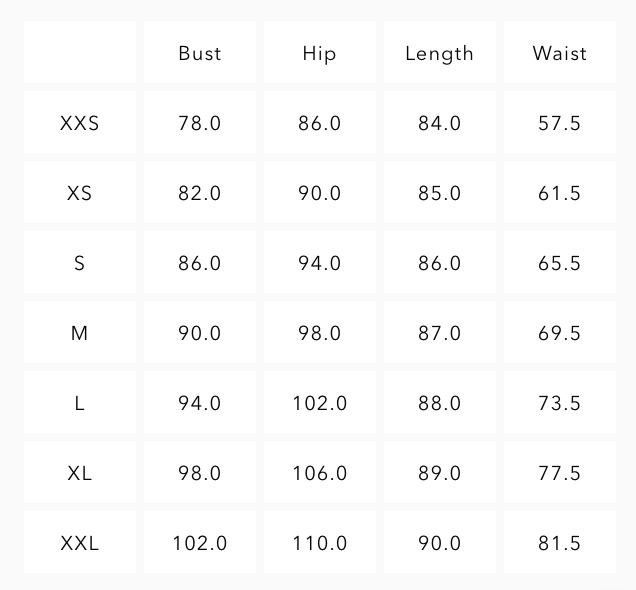
Task: Select the XL hip value 106.0
Action: click(x=320, y=473)
